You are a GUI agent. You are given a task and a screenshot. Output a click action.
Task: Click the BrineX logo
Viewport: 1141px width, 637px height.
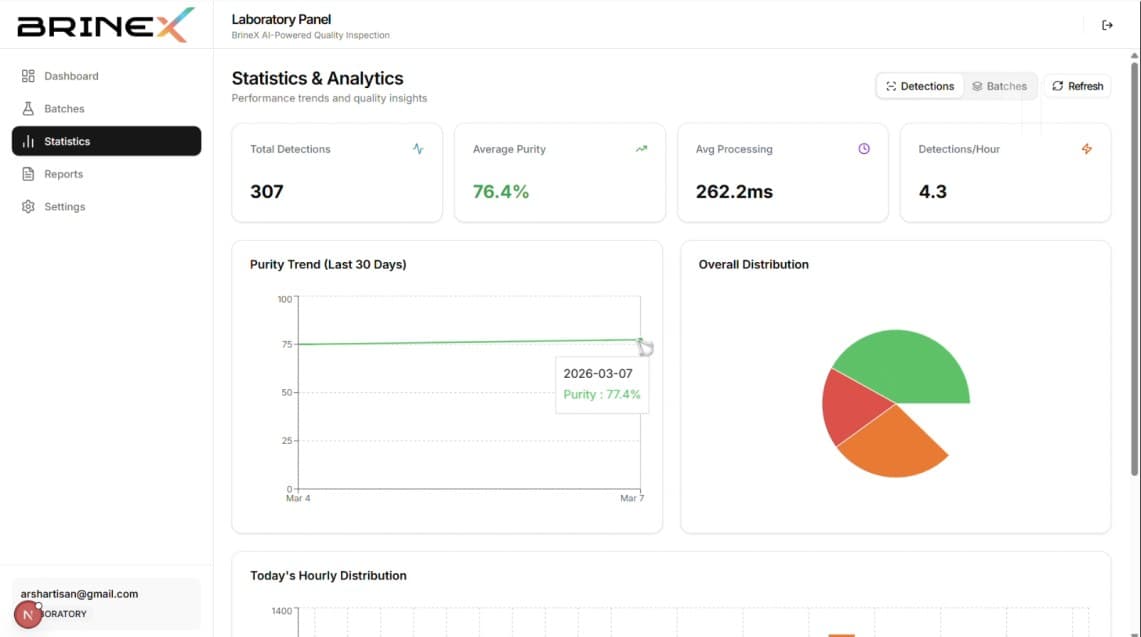tap(106, 25)
